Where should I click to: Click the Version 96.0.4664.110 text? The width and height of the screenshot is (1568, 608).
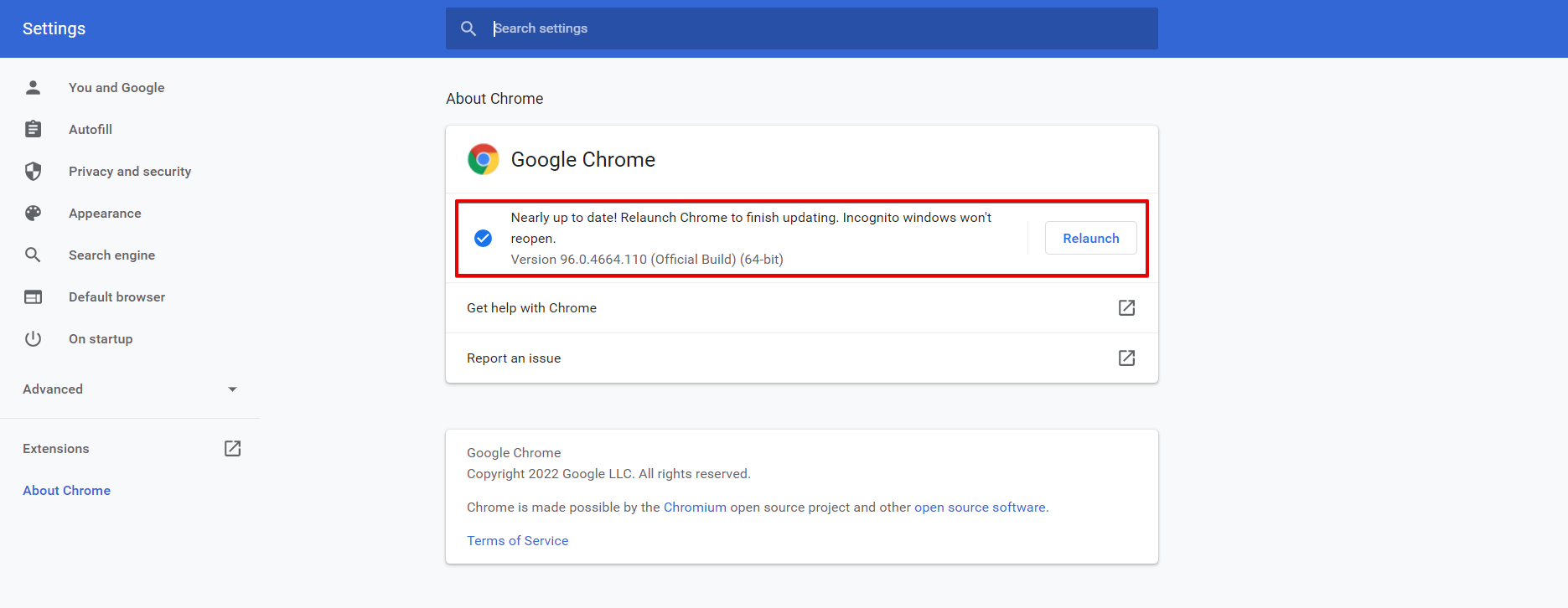[x=647, y=260]
